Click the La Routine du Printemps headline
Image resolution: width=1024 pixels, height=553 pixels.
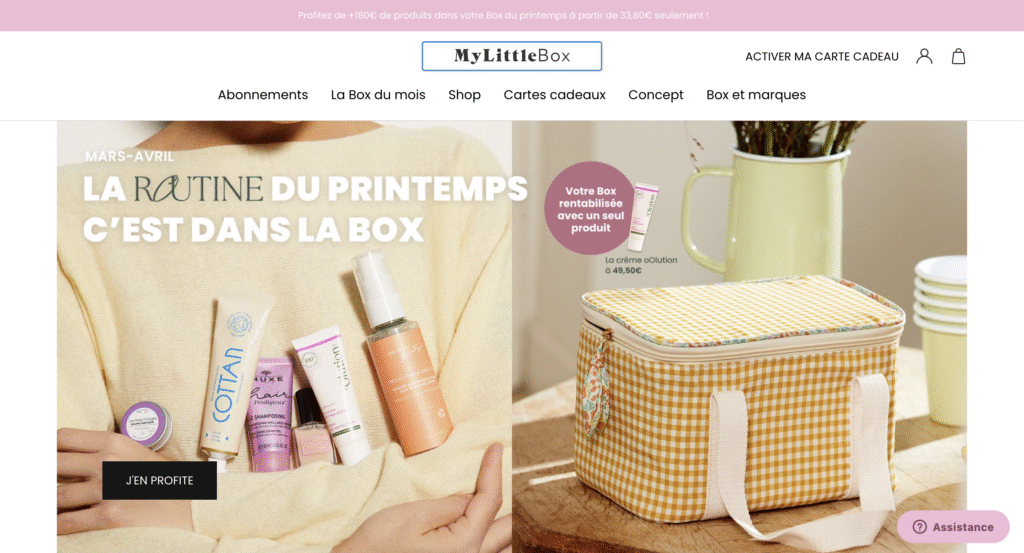(x=305, y=209)
